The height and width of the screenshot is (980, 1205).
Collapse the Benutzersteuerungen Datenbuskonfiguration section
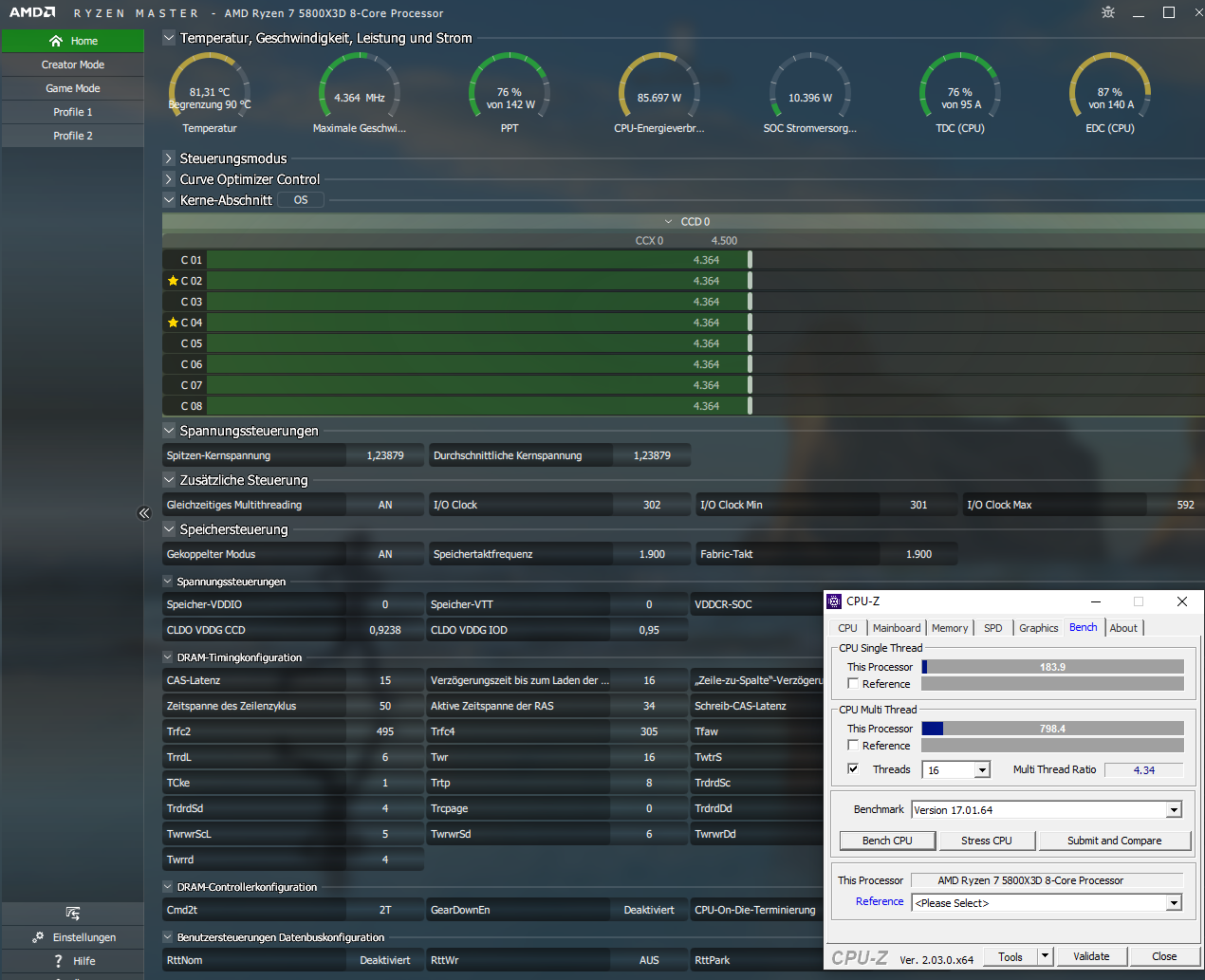pyautogui.click(x=168, y=937)
